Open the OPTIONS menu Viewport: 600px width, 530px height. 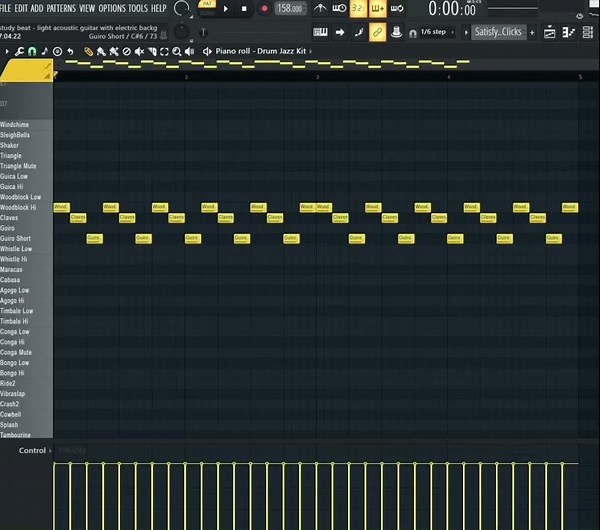click(x=112, y=8)
